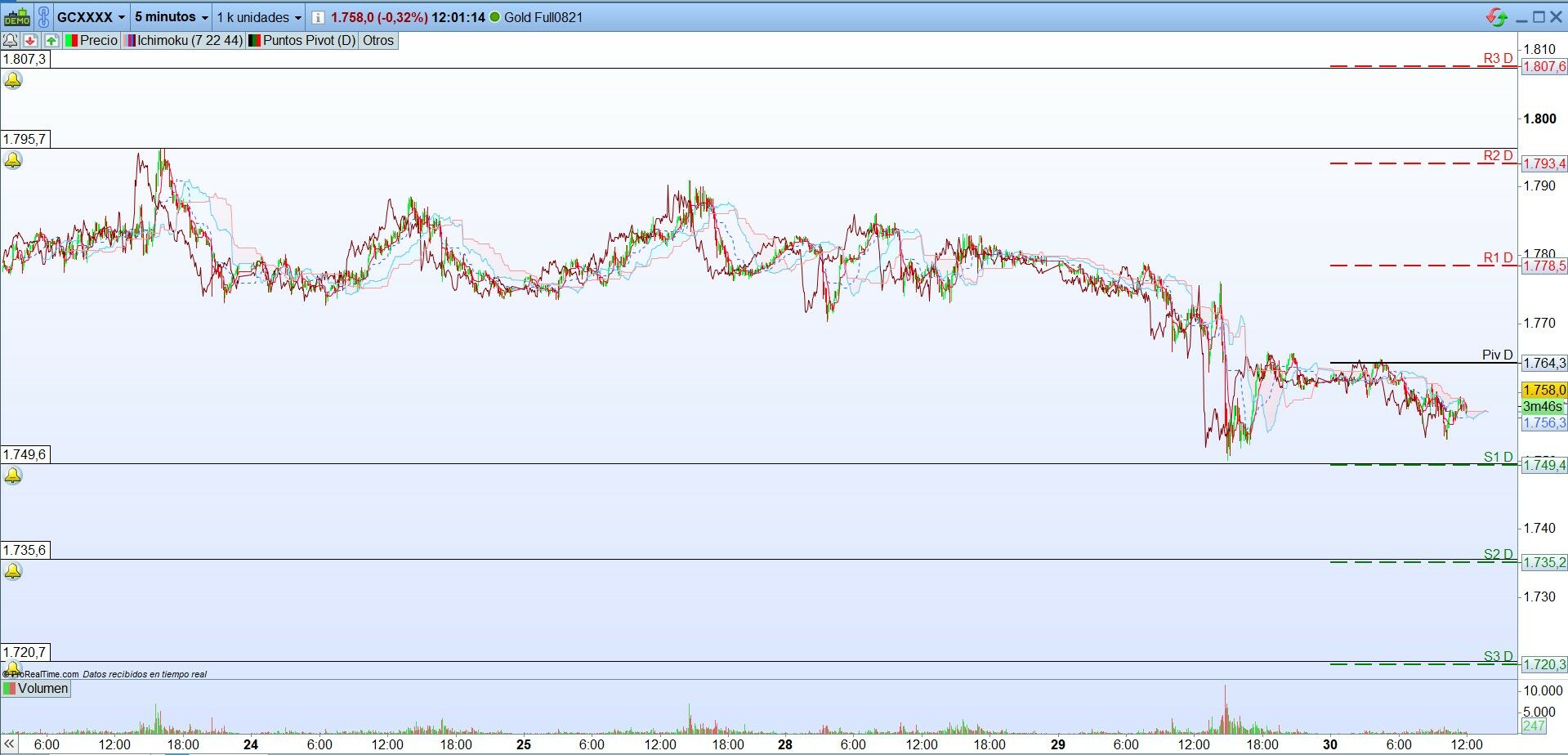Open the Otros menu

click(378, 40)
